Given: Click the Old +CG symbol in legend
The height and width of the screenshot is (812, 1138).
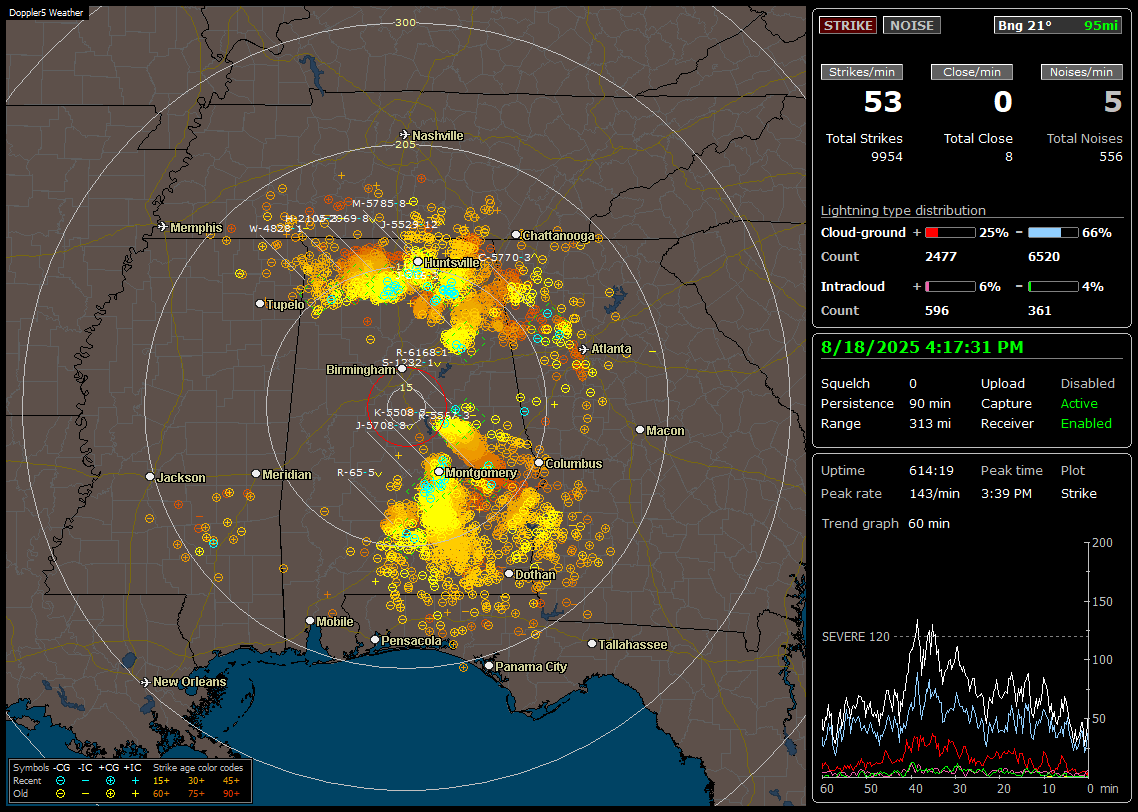Looking at the screenshot, I should pos(110,794).
